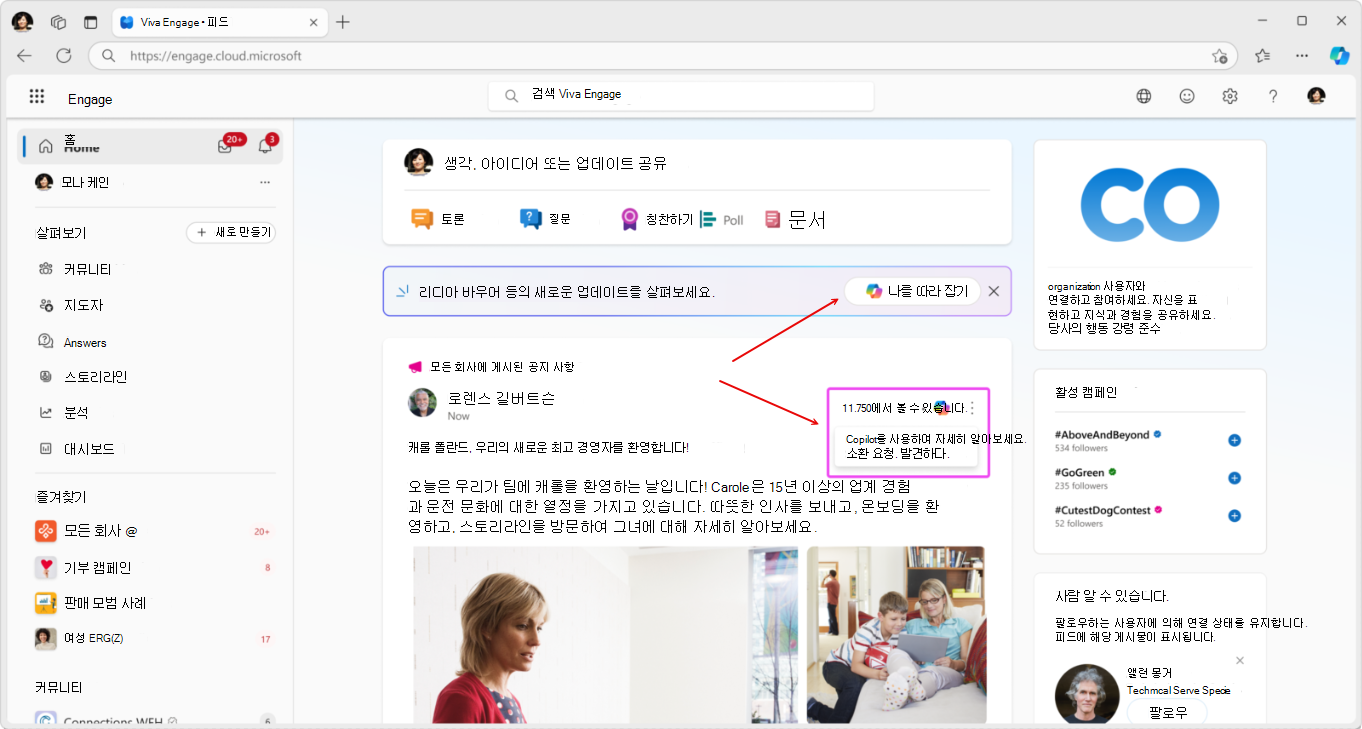The image size is (1362, 729).
Task: Follow the #AboveAndBeyond campaign
Action: [x=1234, y=440]
